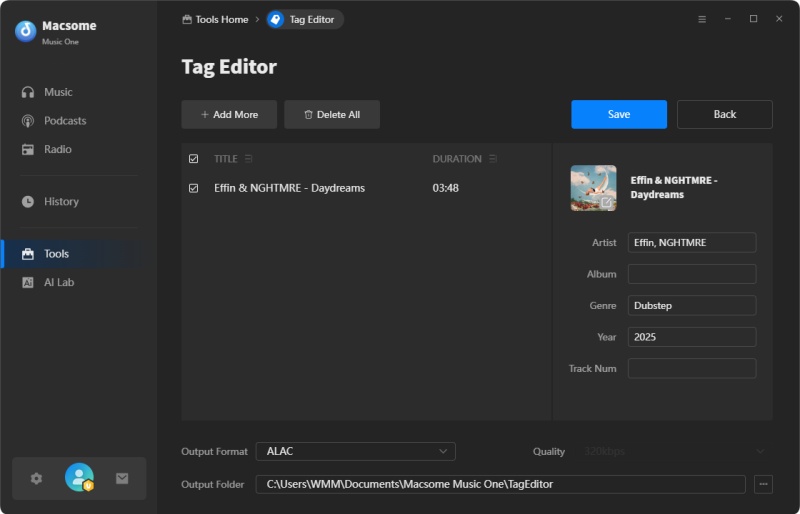Sort by the TITLE column icon
The height and width of the screenshot is (514, 800).
[248, 159]
